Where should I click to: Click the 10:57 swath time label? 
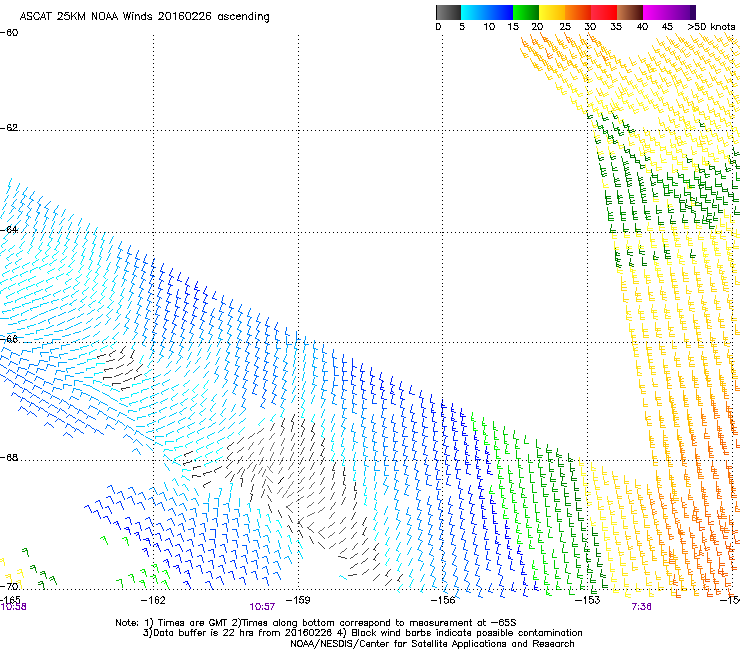tap(262, 607)
